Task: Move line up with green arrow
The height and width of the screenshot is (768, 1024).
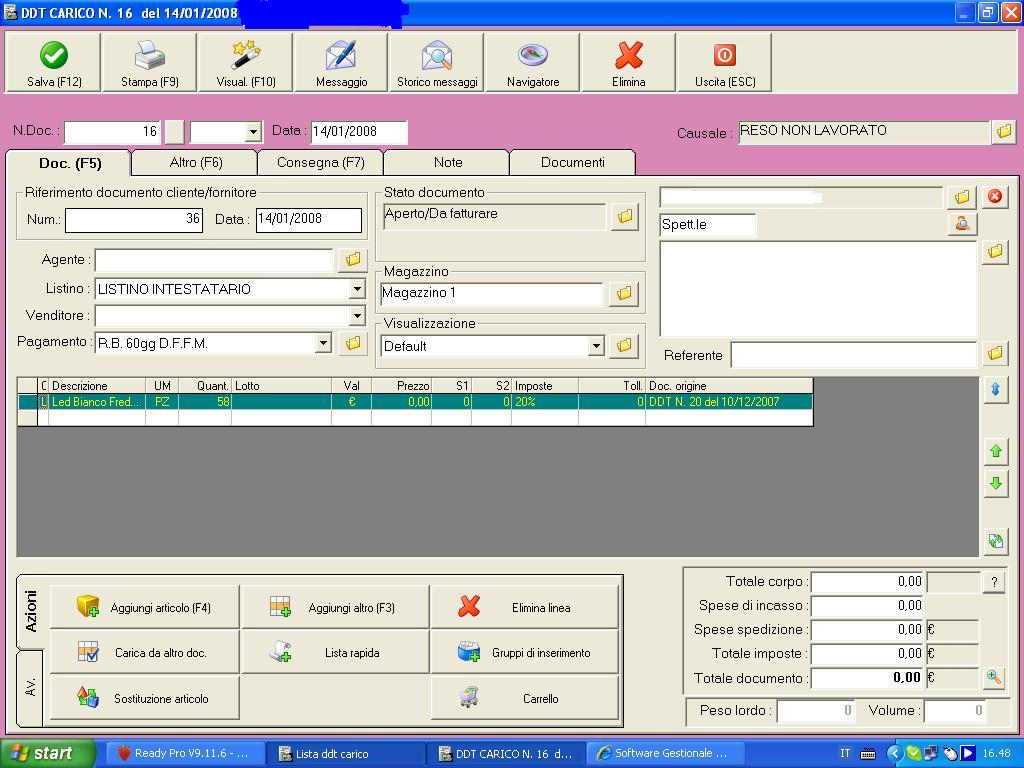Action: (x=995, y=451)
